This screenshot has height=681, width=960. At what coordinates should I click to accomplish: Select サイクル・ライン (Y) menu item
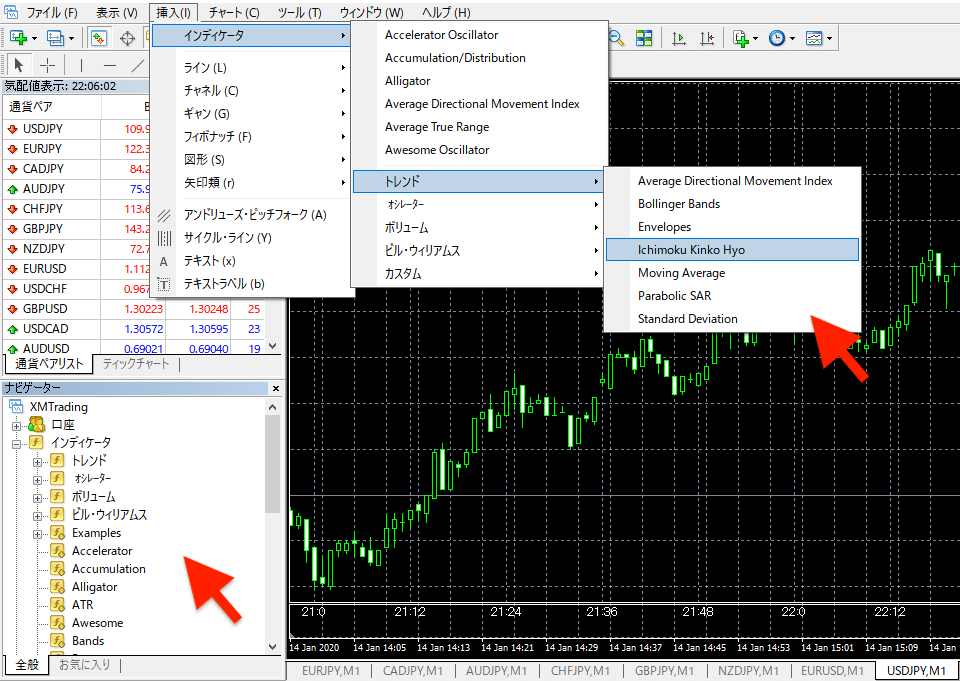tap(252, 238)
